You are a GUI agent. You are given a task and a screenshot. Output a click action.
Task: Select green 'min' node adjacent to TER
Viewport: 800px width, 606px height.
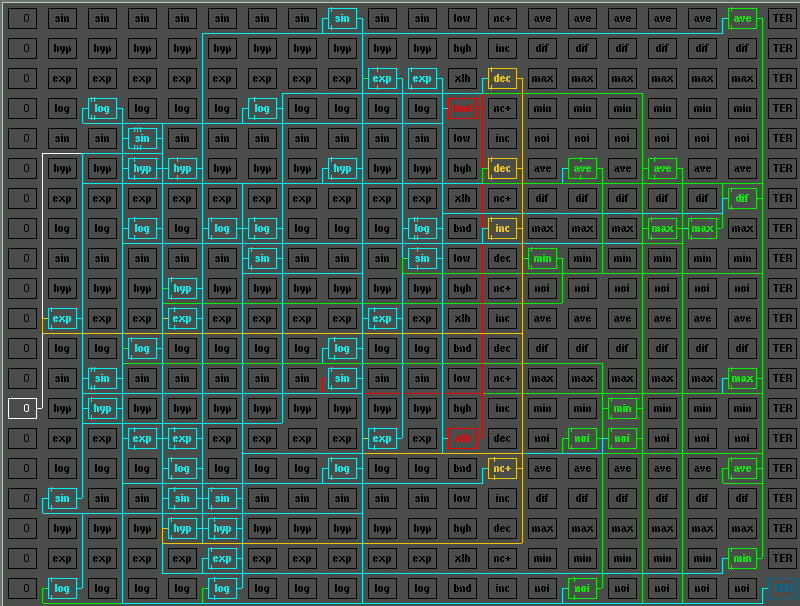coord(742,558)
